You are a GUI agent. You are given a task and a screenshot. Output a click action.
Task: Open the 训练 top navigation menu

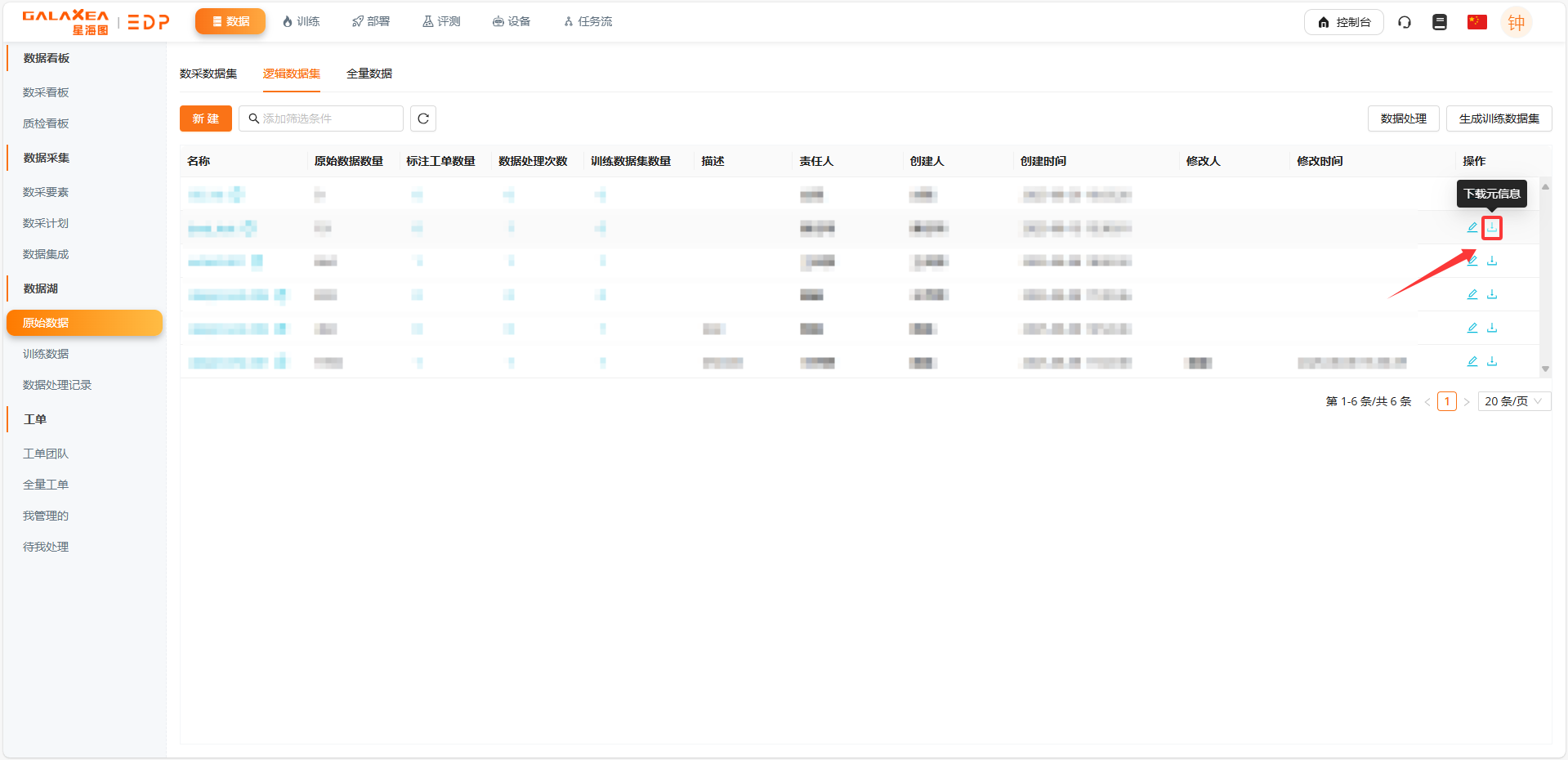301,21
